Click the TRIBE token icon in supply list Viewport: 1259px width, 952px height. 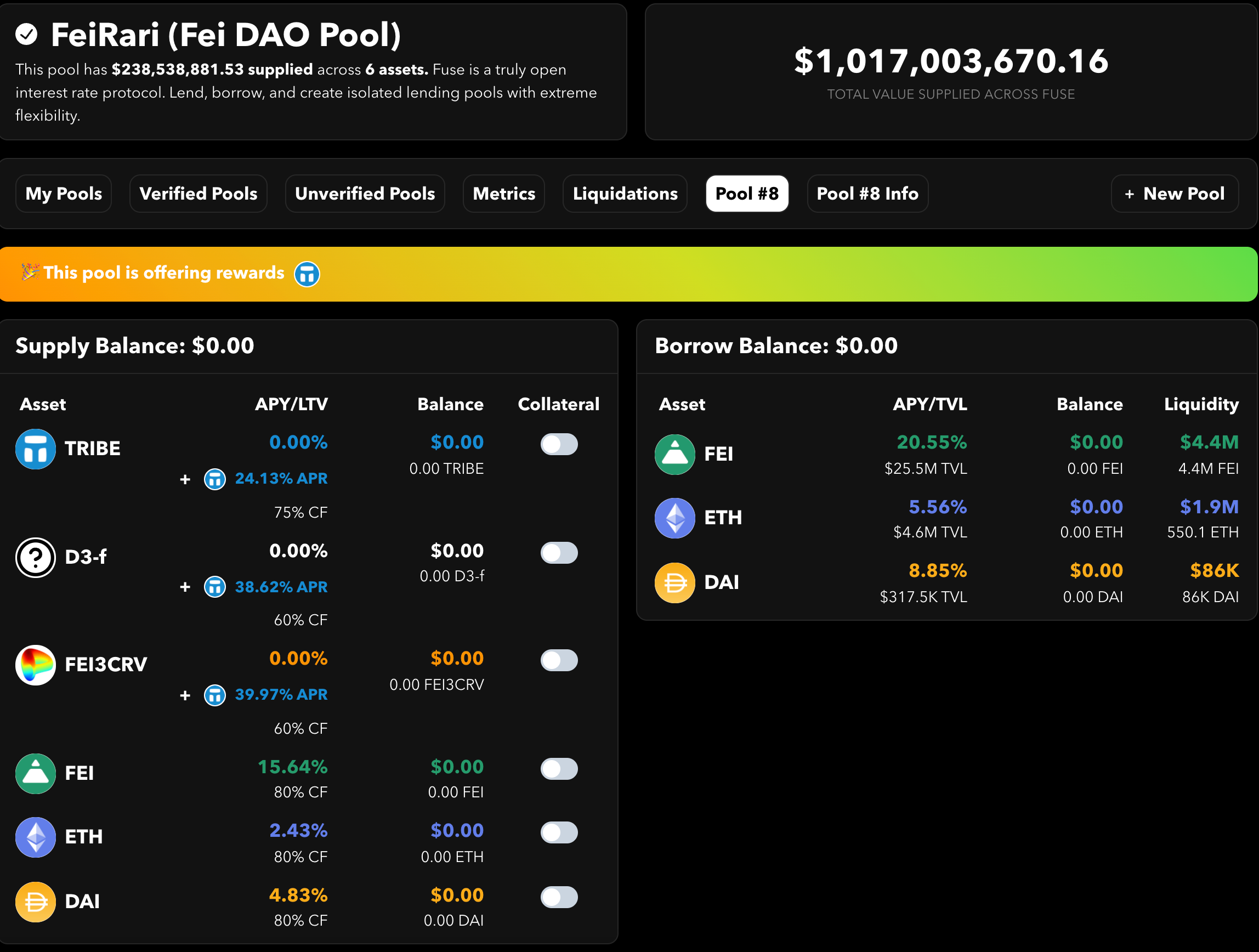tap(35, 449)
